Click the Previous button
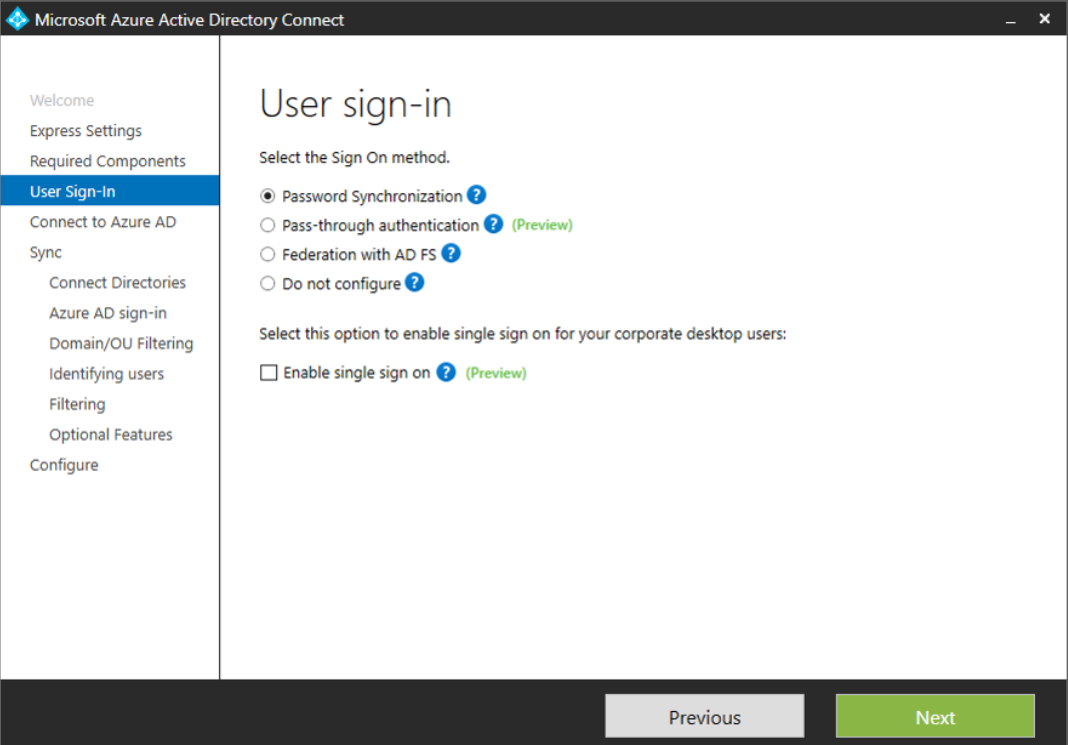Image resolution: width=1068 pixels, height=745 pixels. click(704, 716)
